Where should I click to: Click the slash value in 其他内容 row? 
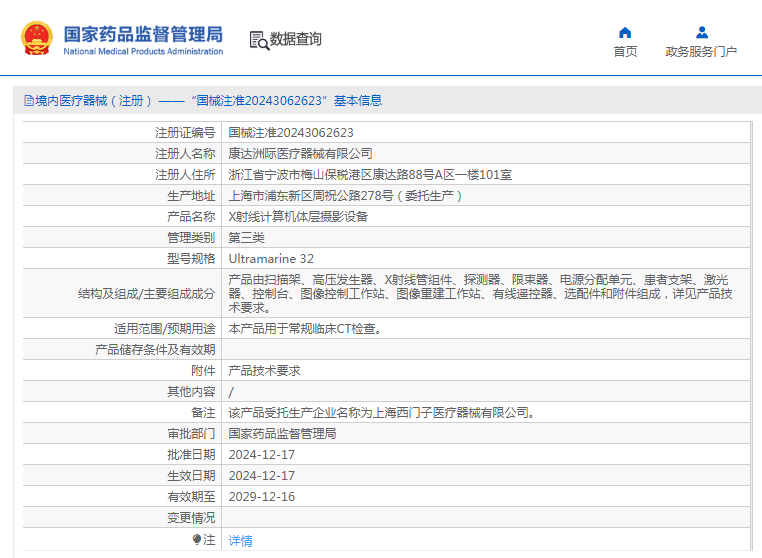coord(231,392)
